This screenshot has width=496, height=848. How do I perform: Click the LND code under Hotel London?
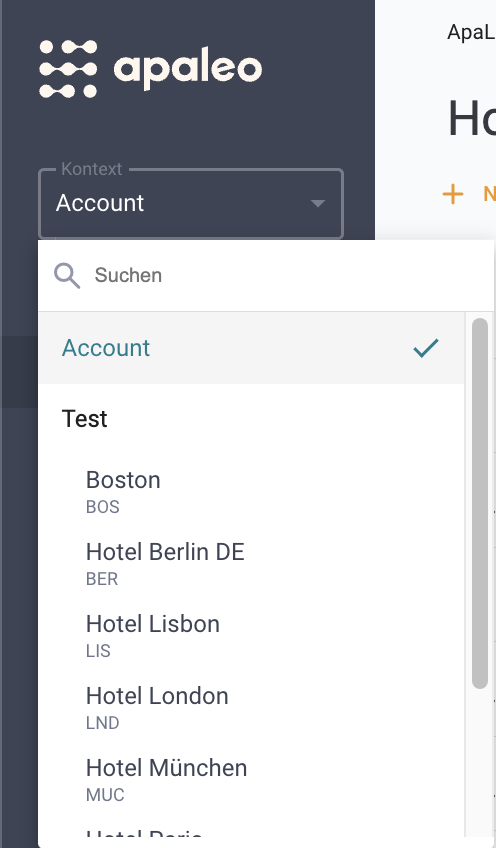[x=102, y=723]
